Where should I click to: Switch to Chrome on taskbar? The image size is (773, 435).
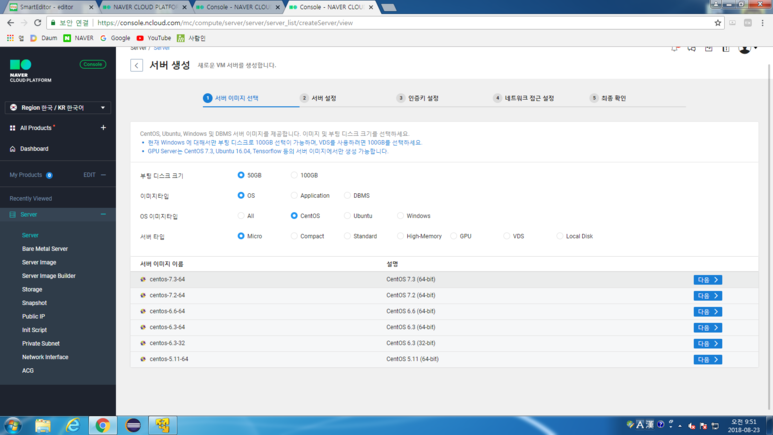click(x=103, y=425)
